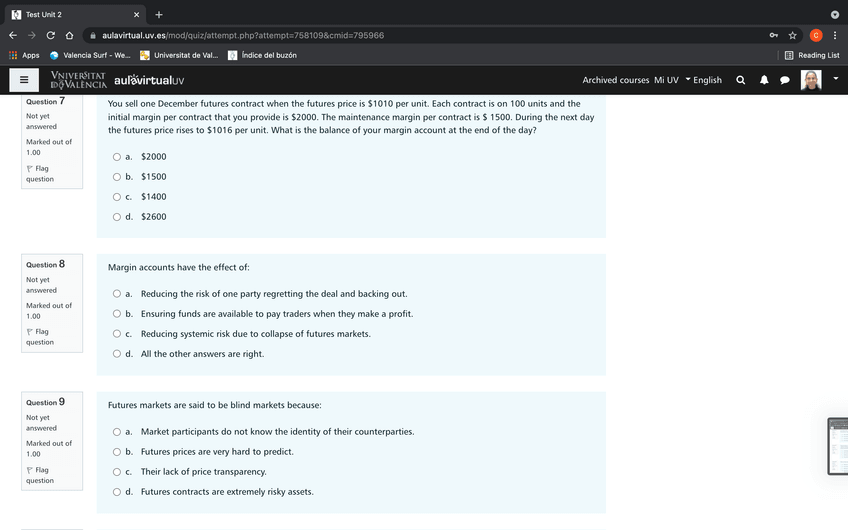Open the Mi UV menu
The height and width of the screenshot is (530, 848).
[x=665, y=80]
